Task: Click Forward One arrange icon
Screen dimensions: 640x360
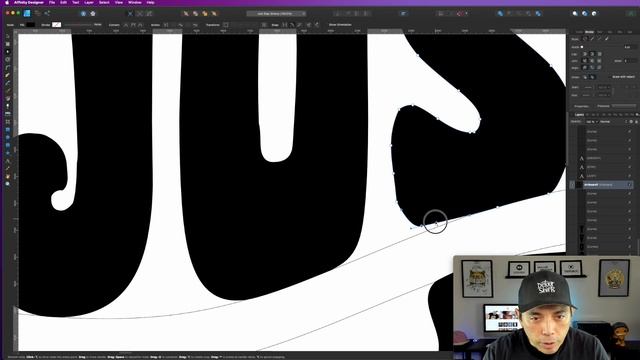Action: [204, 13]
